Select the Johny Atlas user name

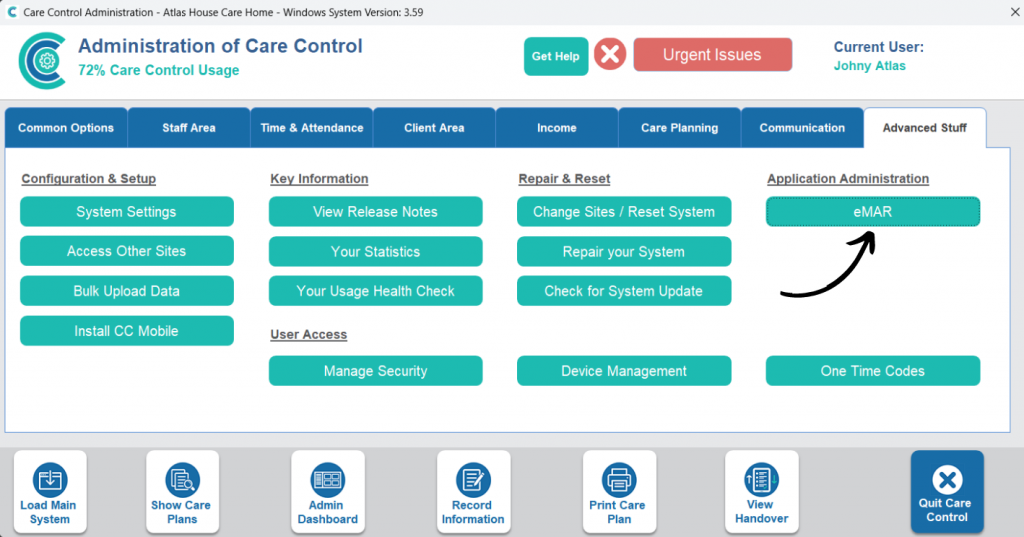(x=869, y=66)
